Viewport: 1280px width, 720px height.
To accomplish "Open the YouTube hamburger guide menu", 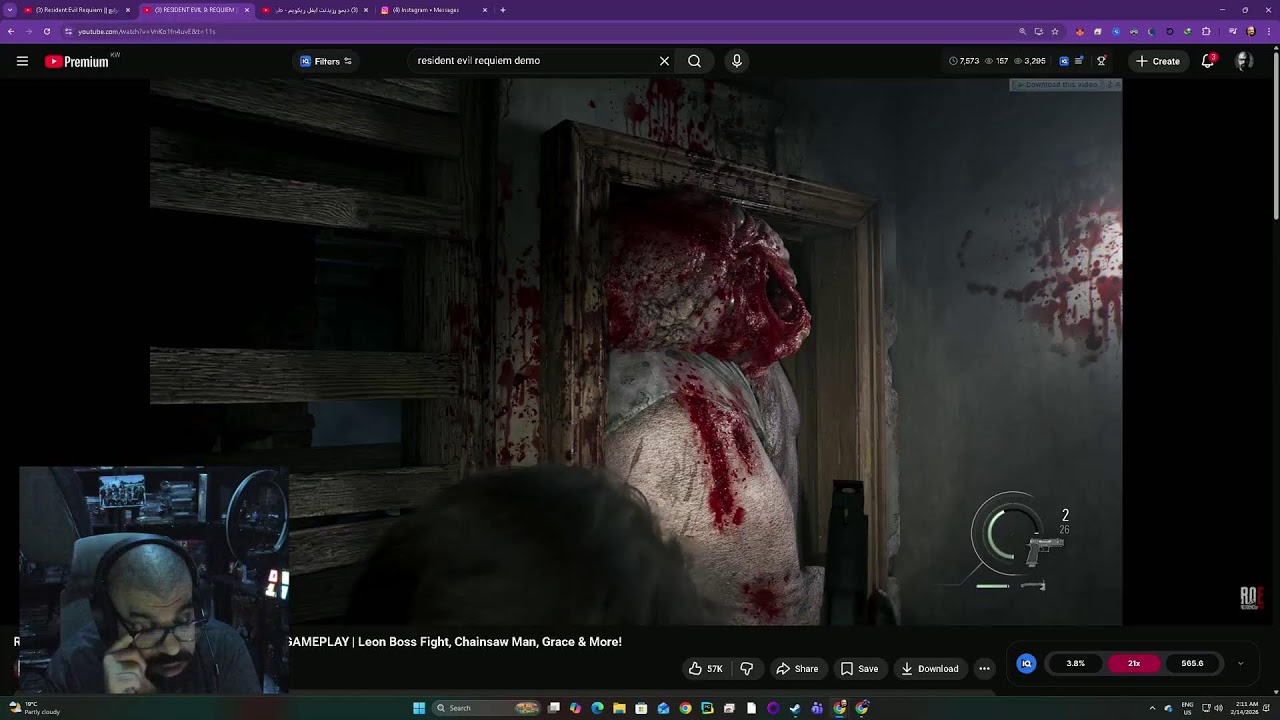I will click(x=22, y=61).
